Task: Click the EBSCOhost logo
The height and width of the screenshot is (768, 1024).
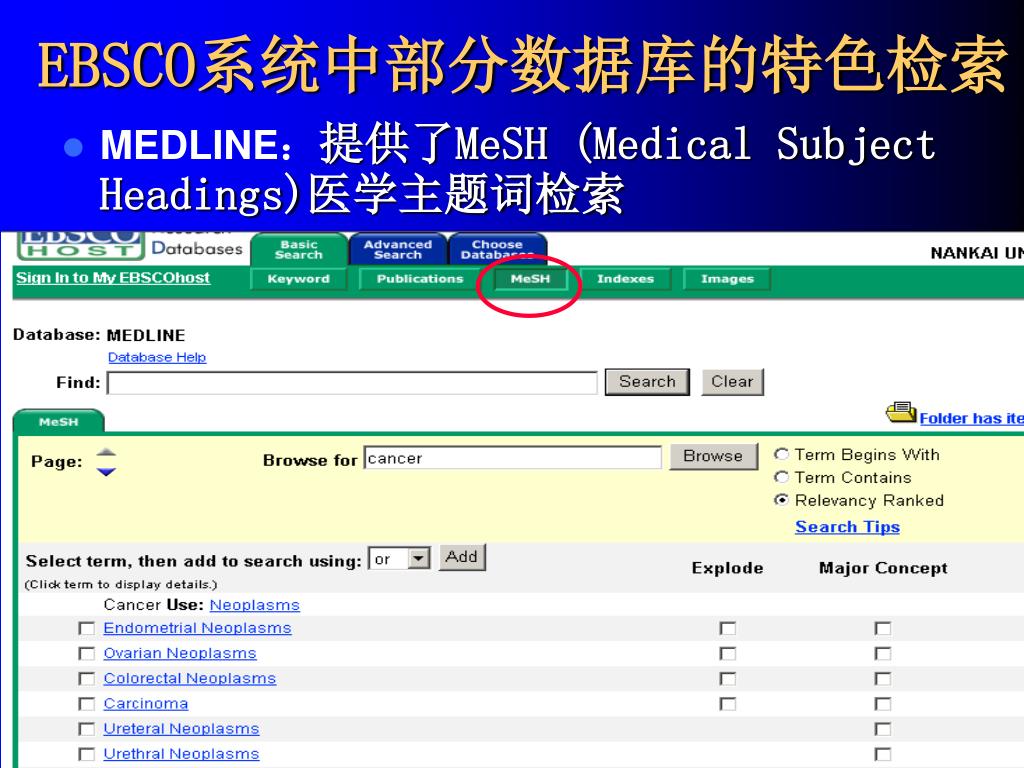Action: (80, 246)
